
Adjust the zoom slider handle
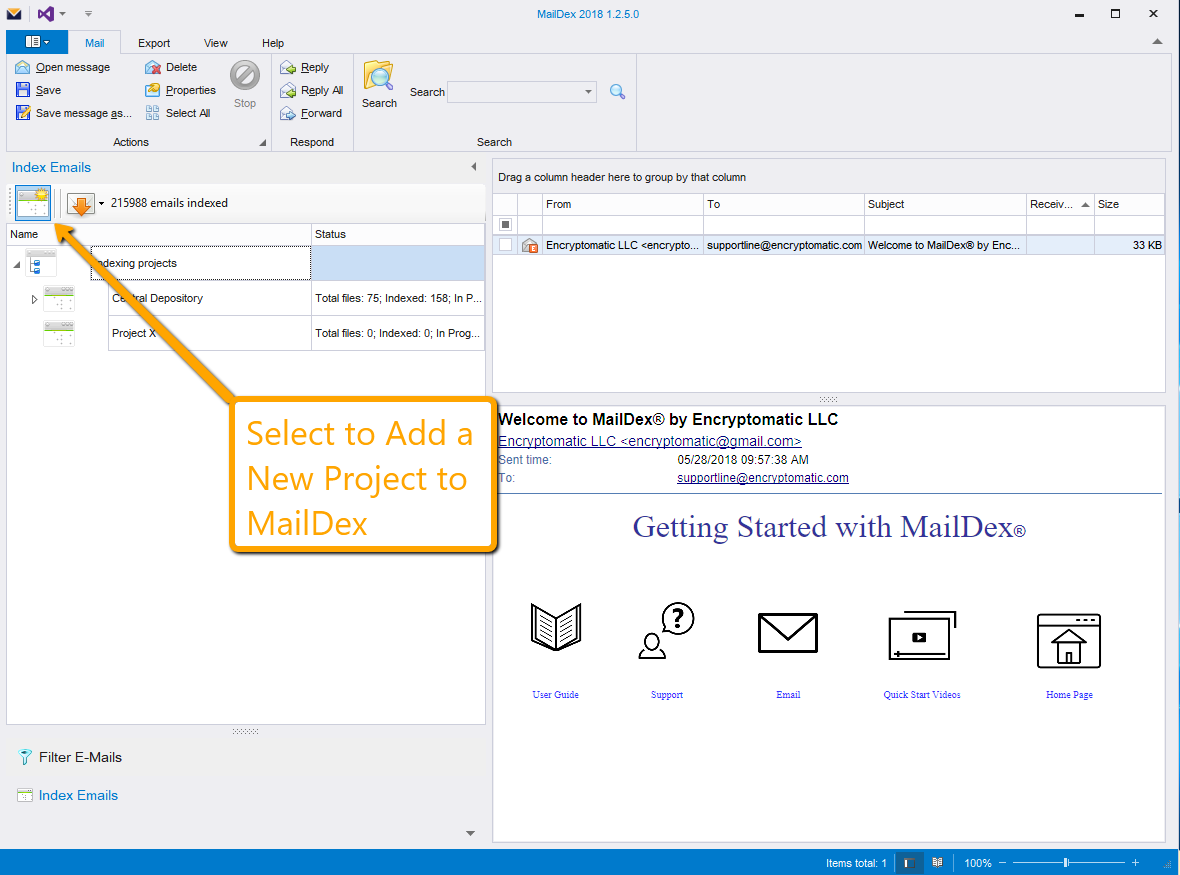point(1066,863)
